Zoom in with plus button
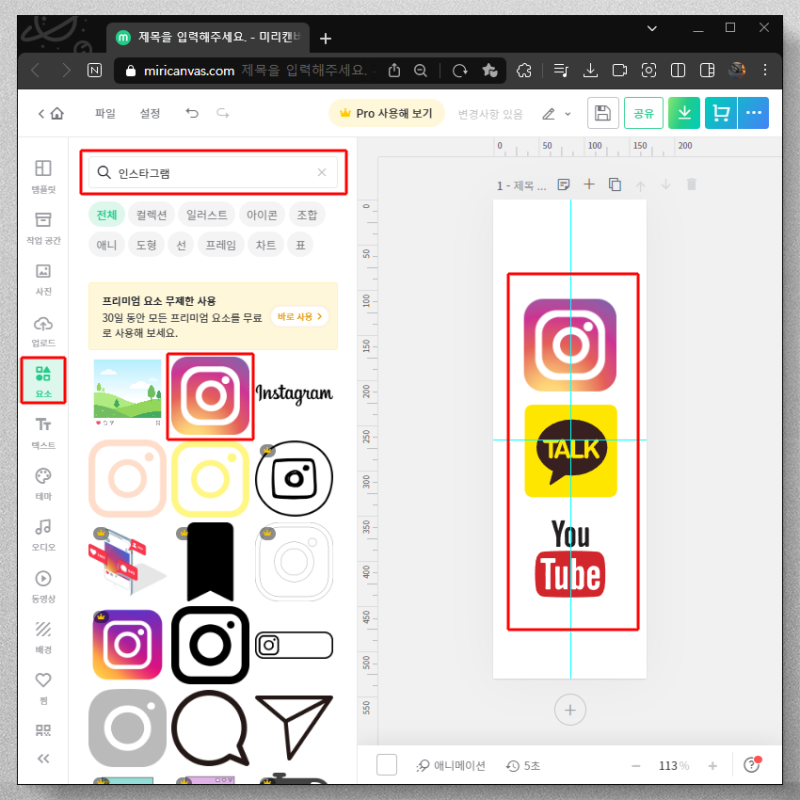The image size is (800, 800). 713,765
